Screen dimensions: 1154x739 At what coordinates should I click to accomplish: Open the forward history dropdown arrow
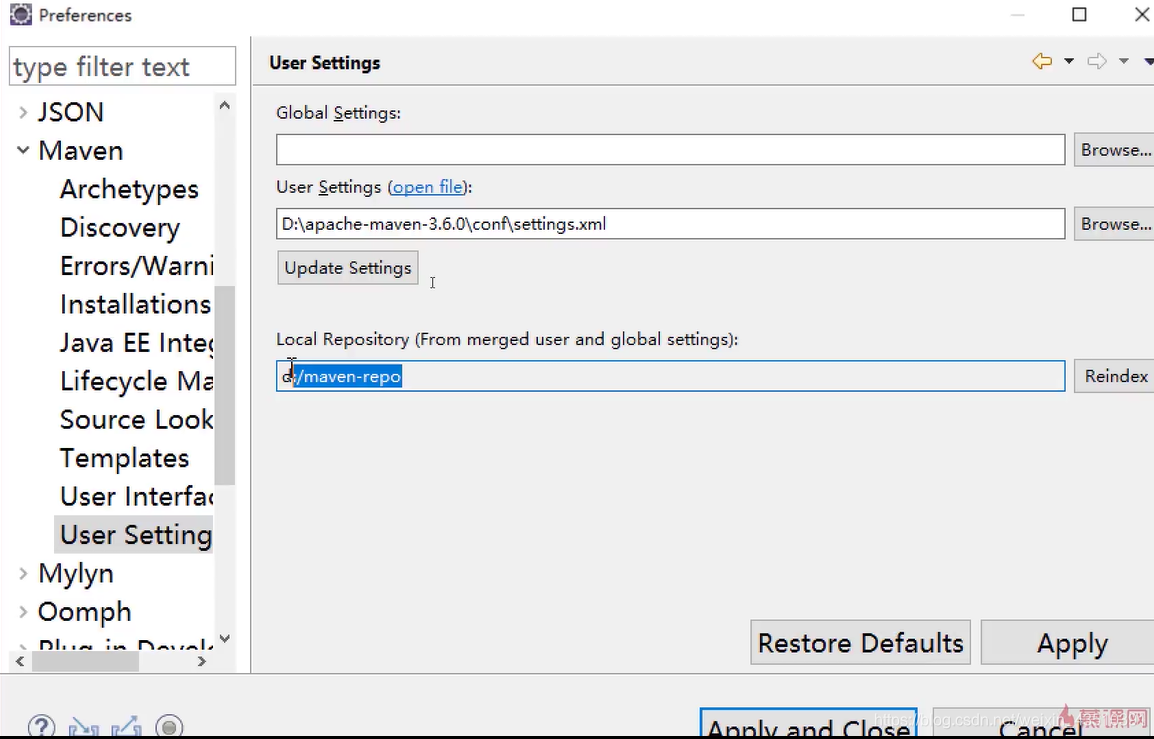click(x=1124, y=62)
